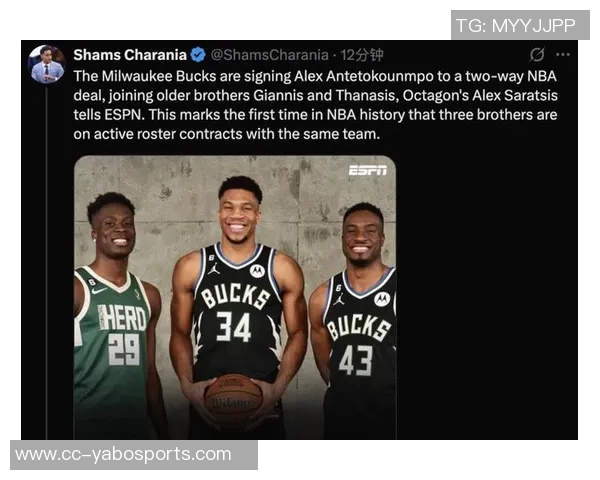The width and height of the screenshot is (600, 480).
Task: Click the Nike swoosh on the Herd jersey
Action: (x=98, y=291)
